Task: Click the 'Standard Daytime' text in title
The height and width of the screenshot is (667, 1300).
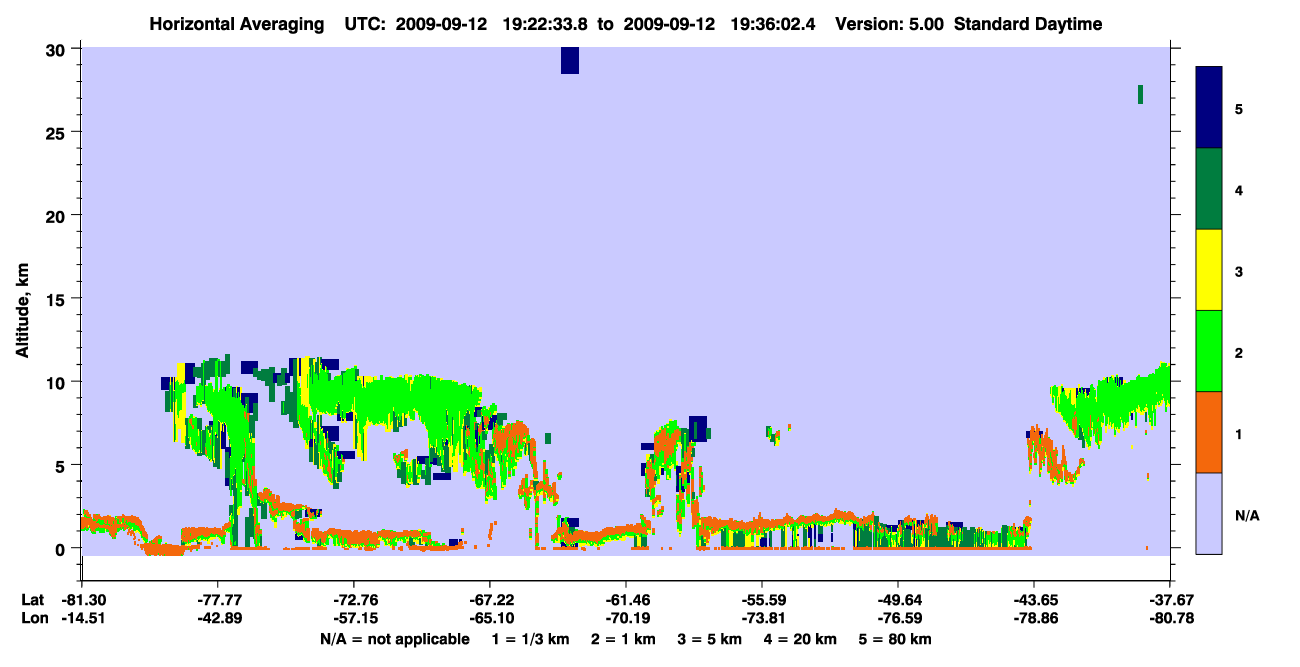Action: (x=1028, y=24)
